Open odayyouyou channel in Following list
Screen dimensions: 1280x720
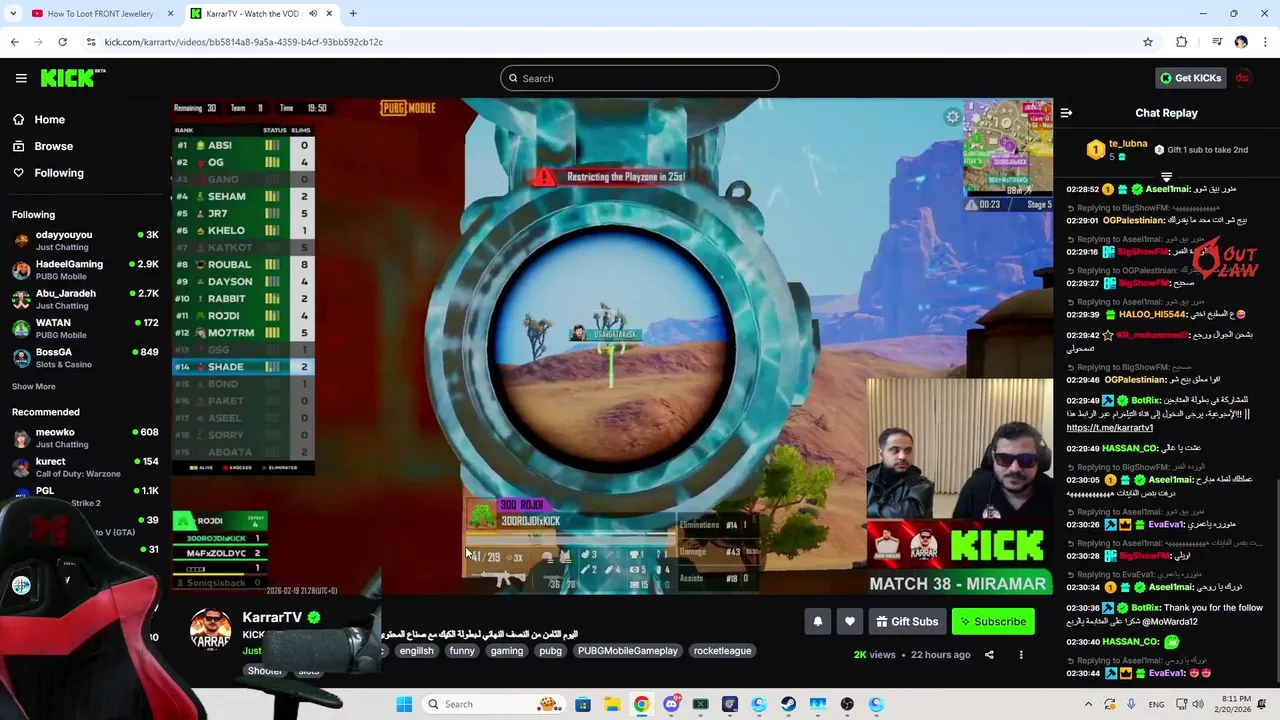85,240
